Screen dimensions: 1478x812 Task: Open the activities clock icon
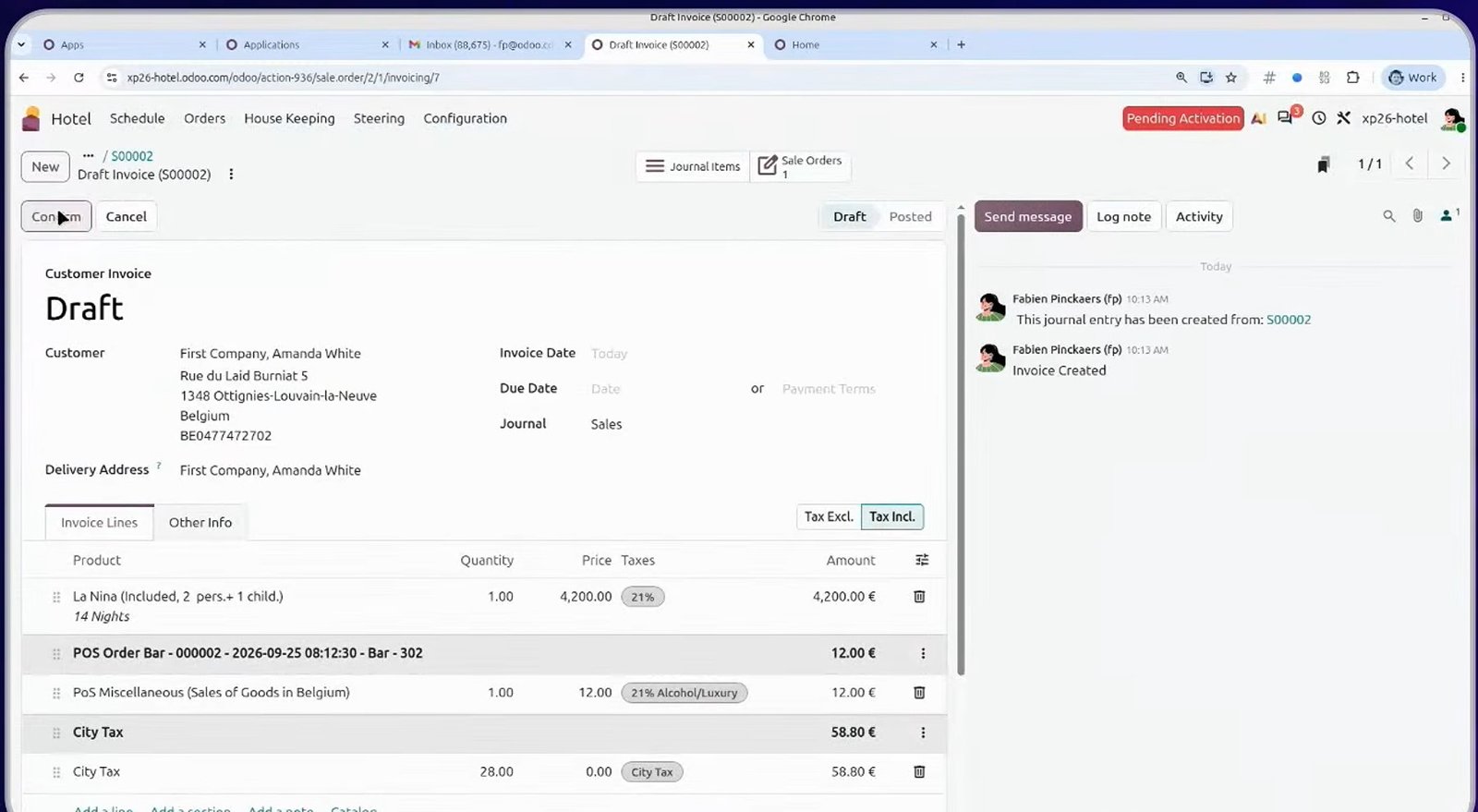pos(1319,118)
